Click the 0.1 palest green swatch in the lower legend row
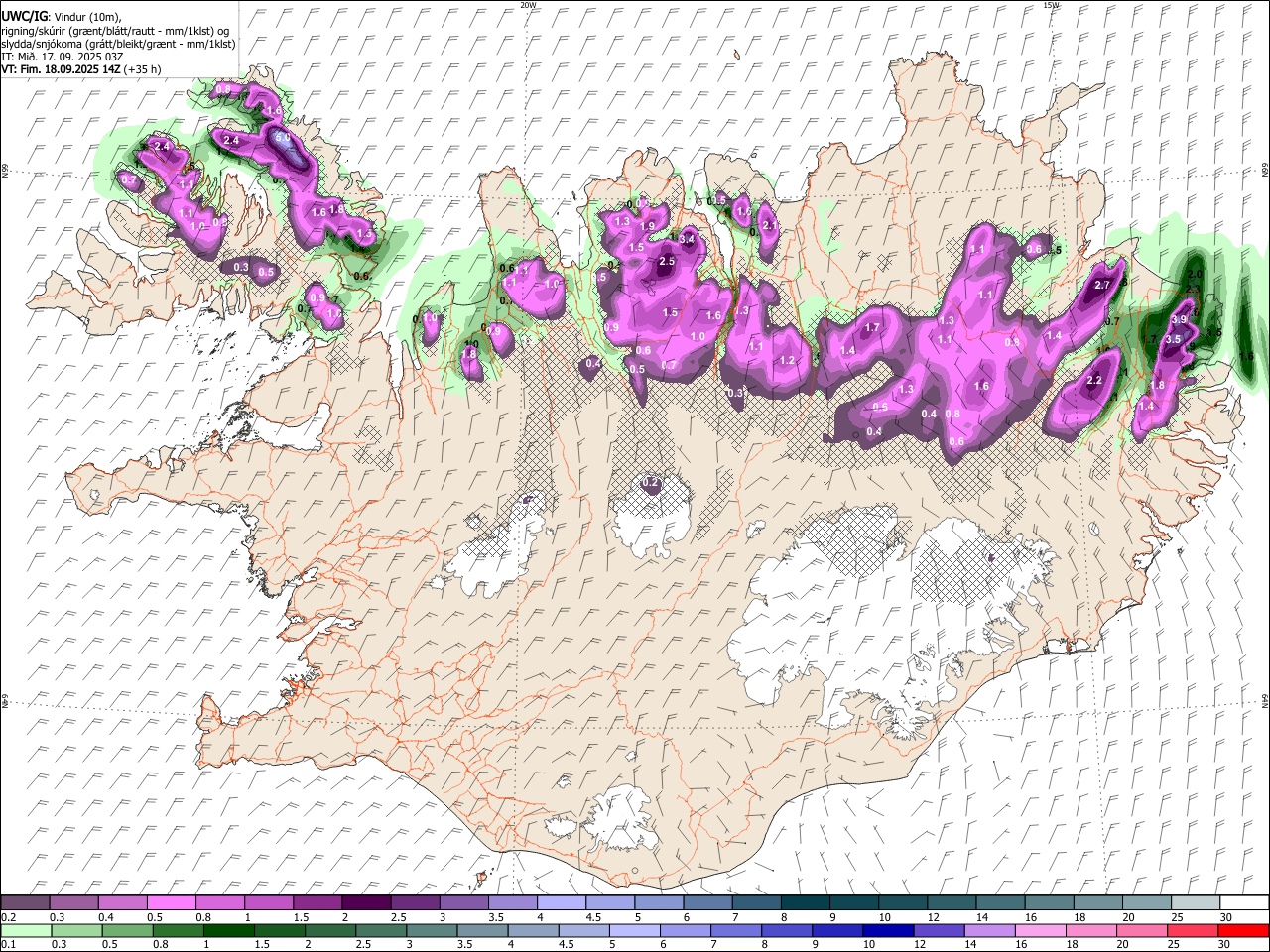This screenshot has width=1270, height=952. point(26,931)
